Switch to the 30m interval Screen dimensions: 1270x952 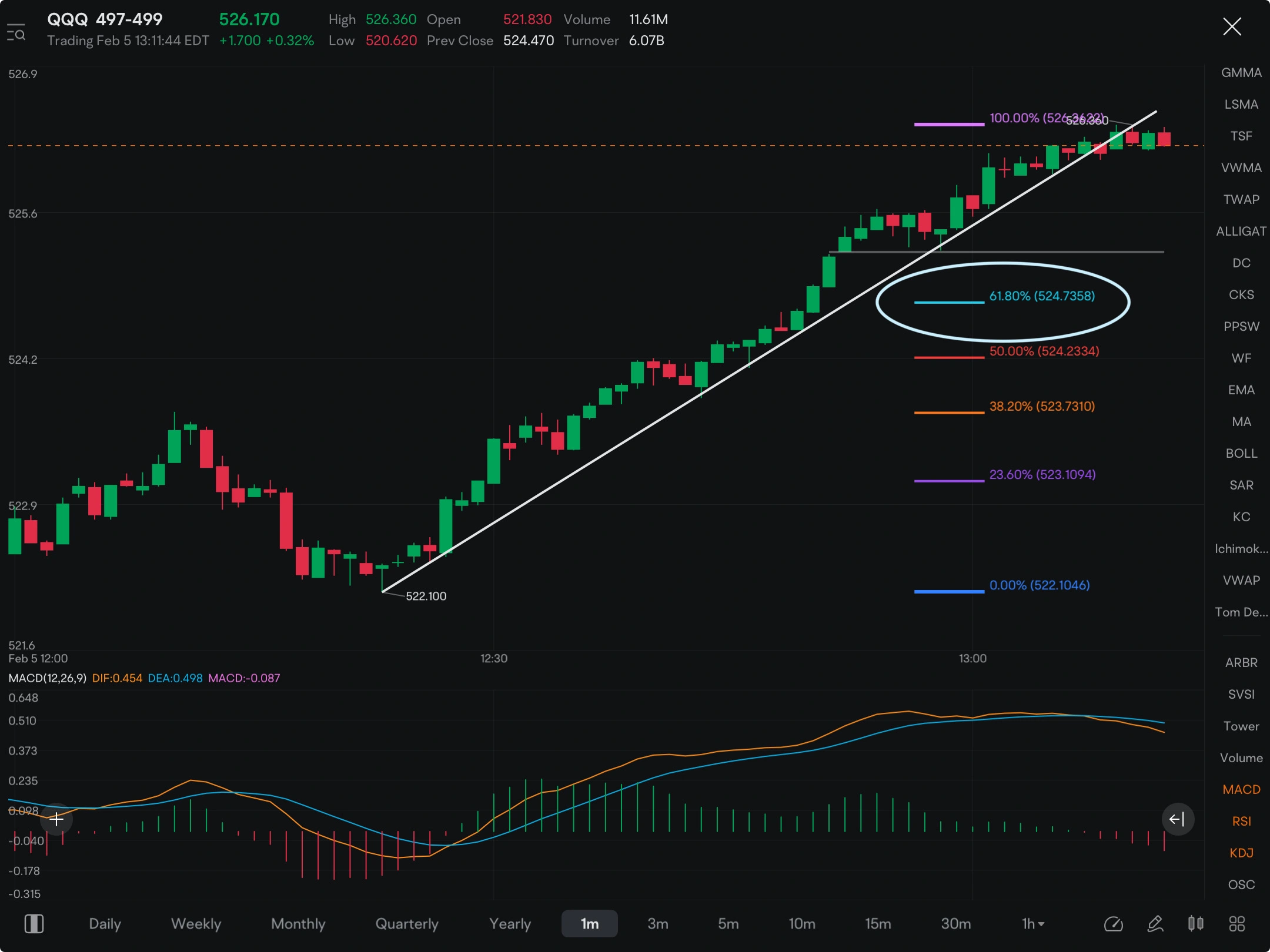tap(956, 924)
